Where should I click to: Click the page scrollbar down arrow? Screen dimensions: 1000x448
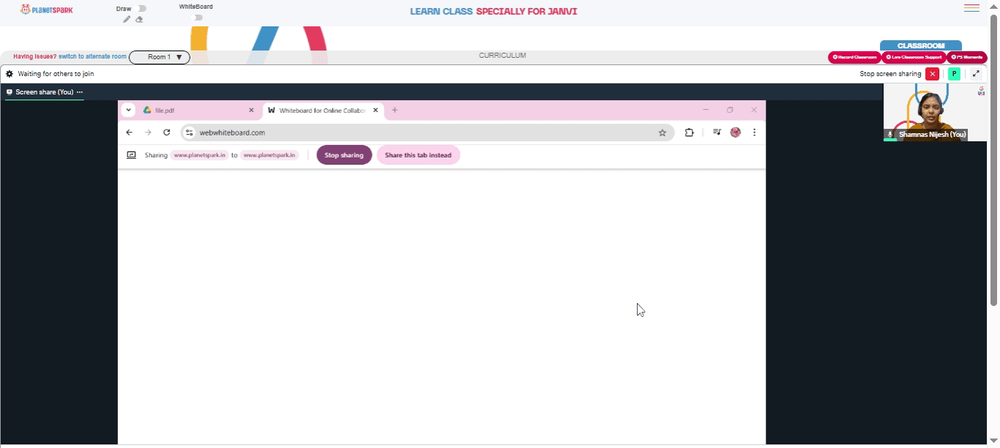(994, 440)
